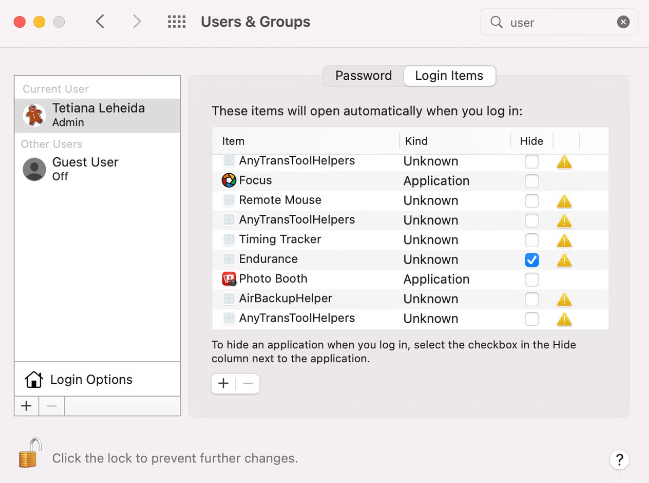Sort by the Kind column header

pyautogui.click(x=455, y=141)
